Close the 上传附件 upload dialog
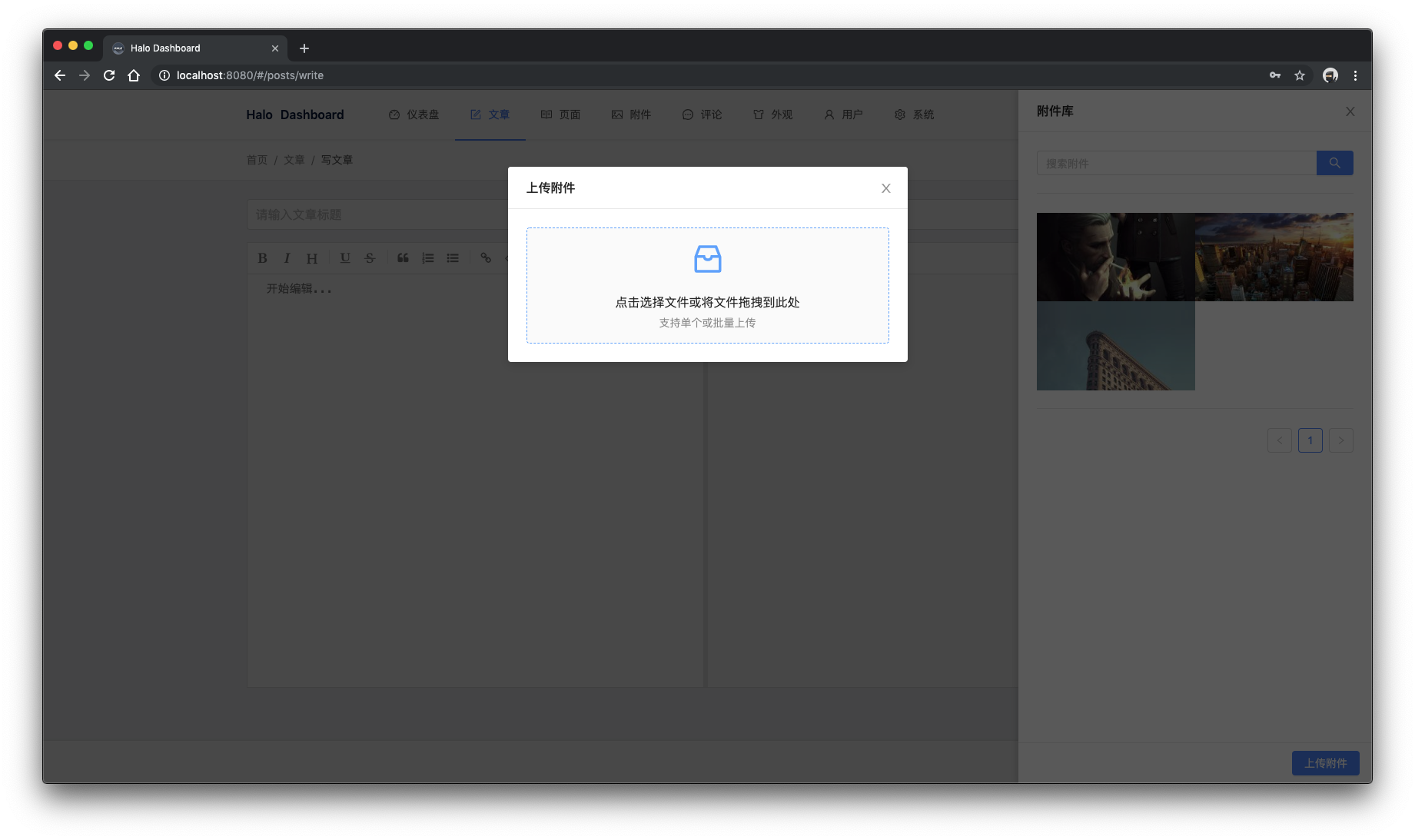 point(885,188)
